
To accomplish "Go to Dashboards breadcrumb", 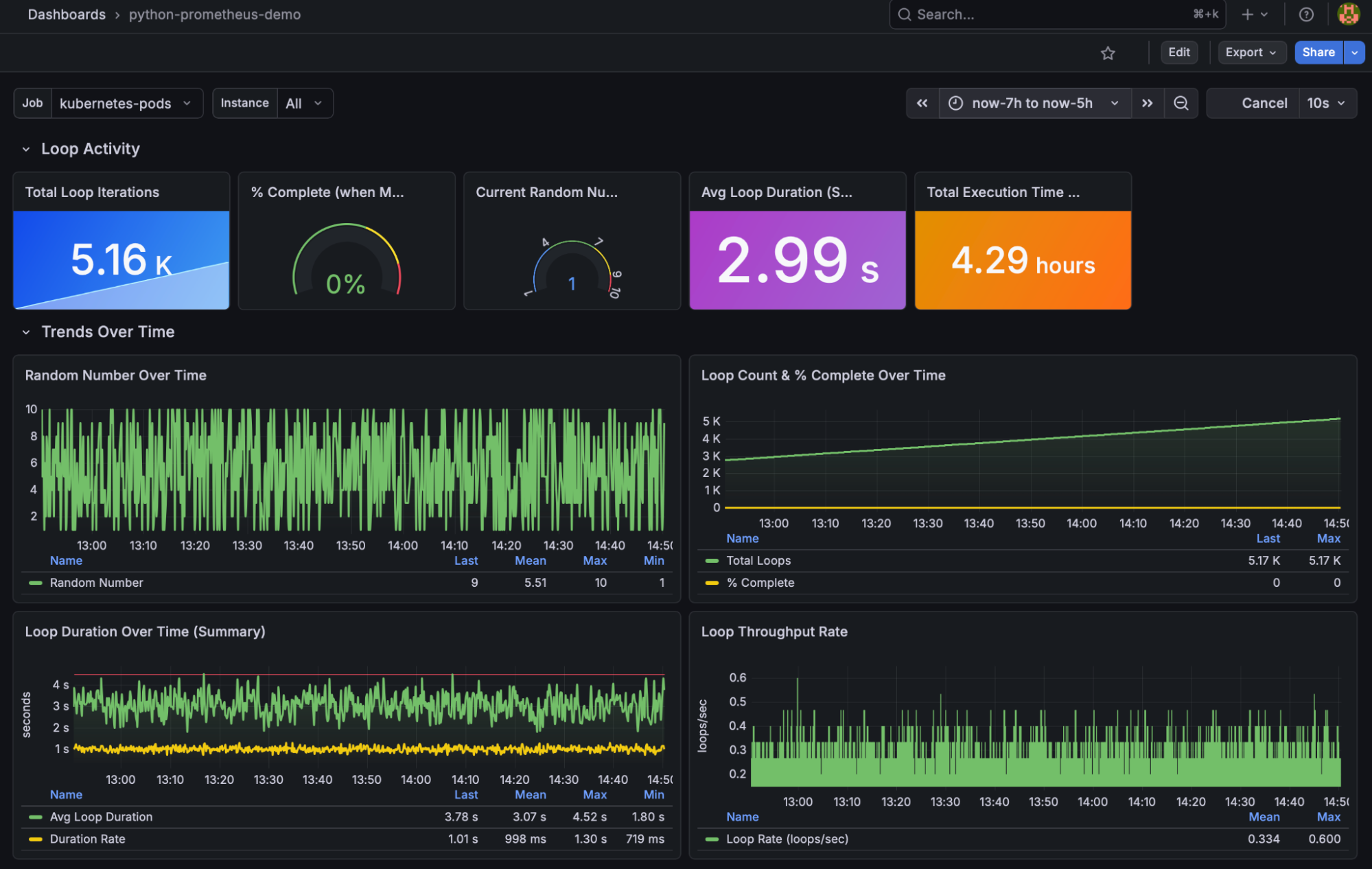I will click(67, 14).
